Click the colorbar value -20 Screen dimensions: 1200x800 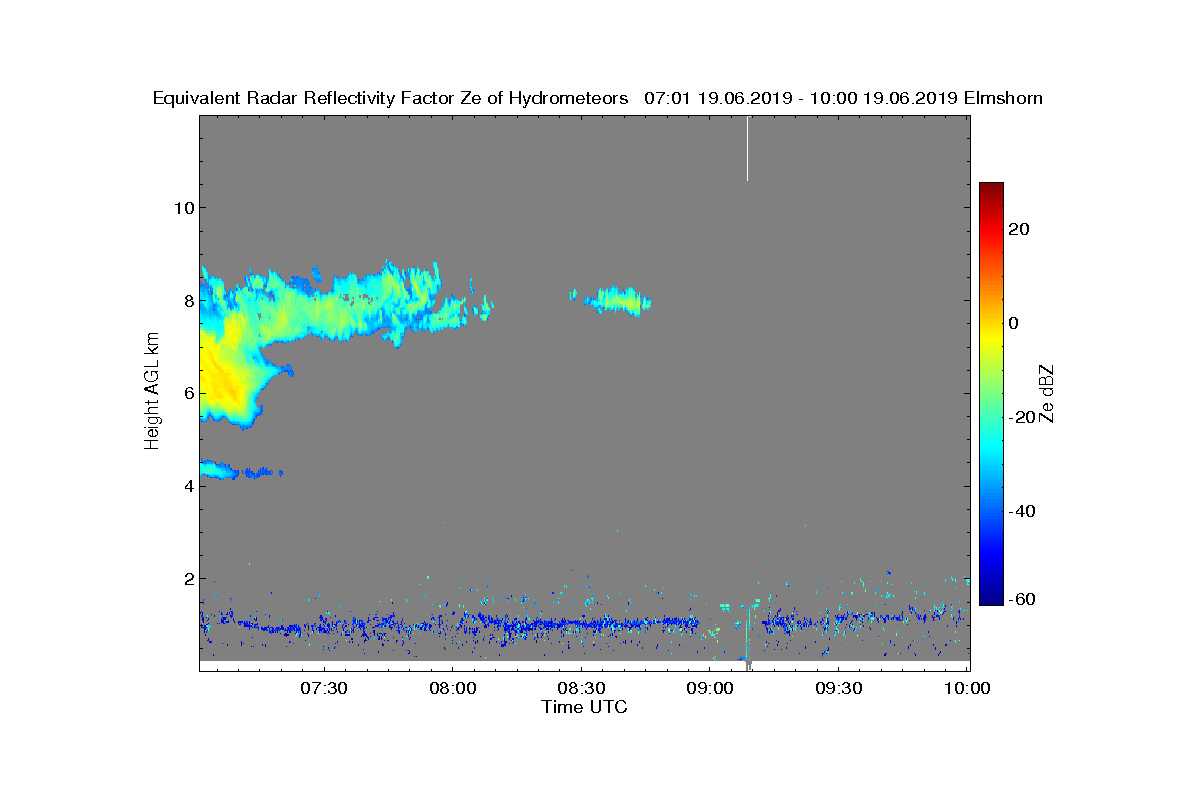pos(1024,417)
